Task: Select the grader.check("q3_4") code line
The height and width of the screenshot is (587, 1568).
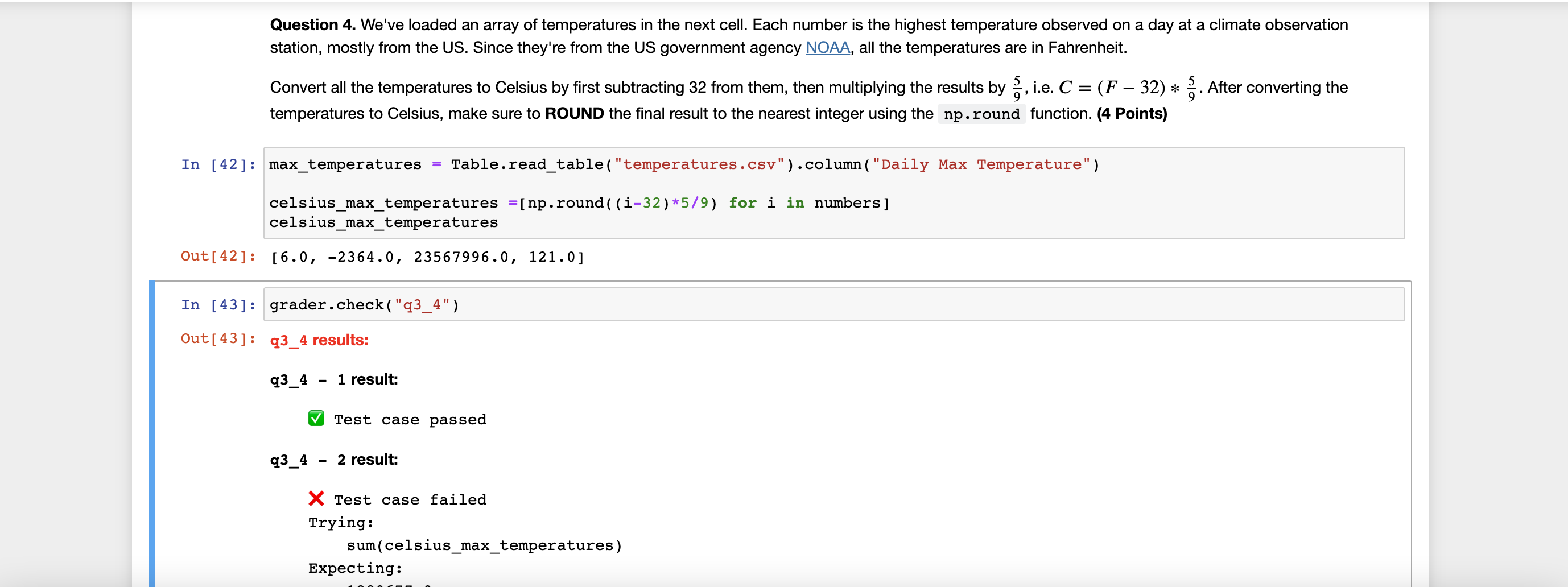Action: pyautogui.click(x=364, y=304)
